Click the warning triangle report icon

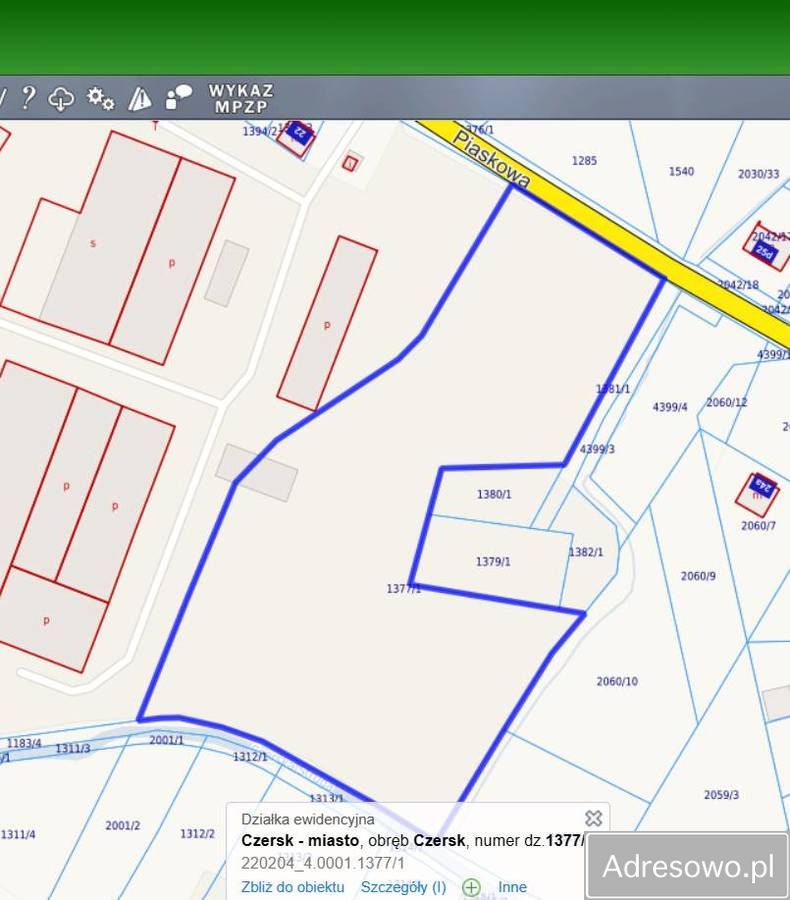[x=140, y=99]
